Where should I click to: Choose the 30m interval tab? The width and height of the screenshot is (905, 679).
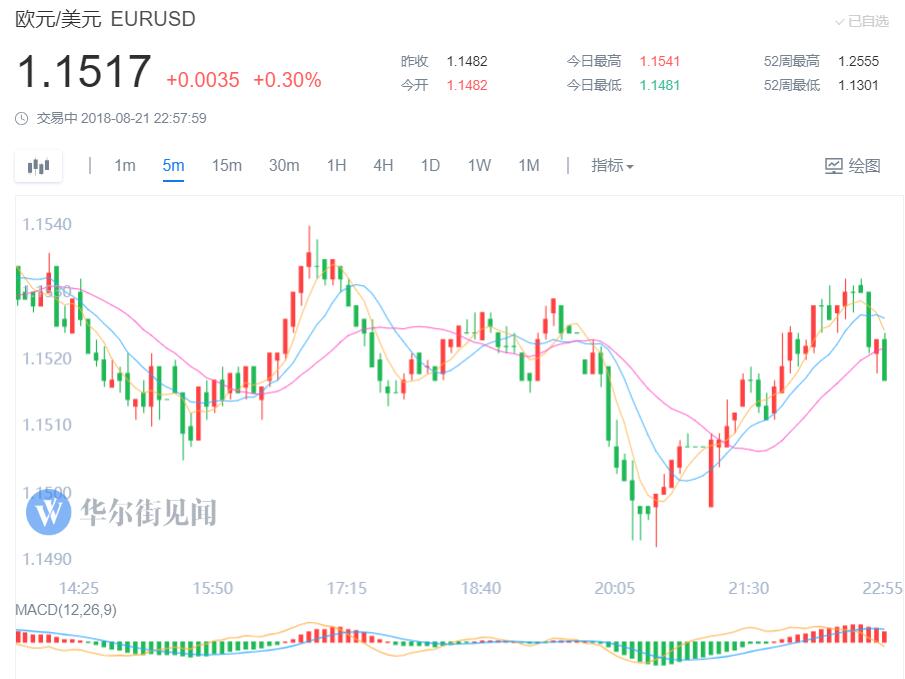pos(284,166)
